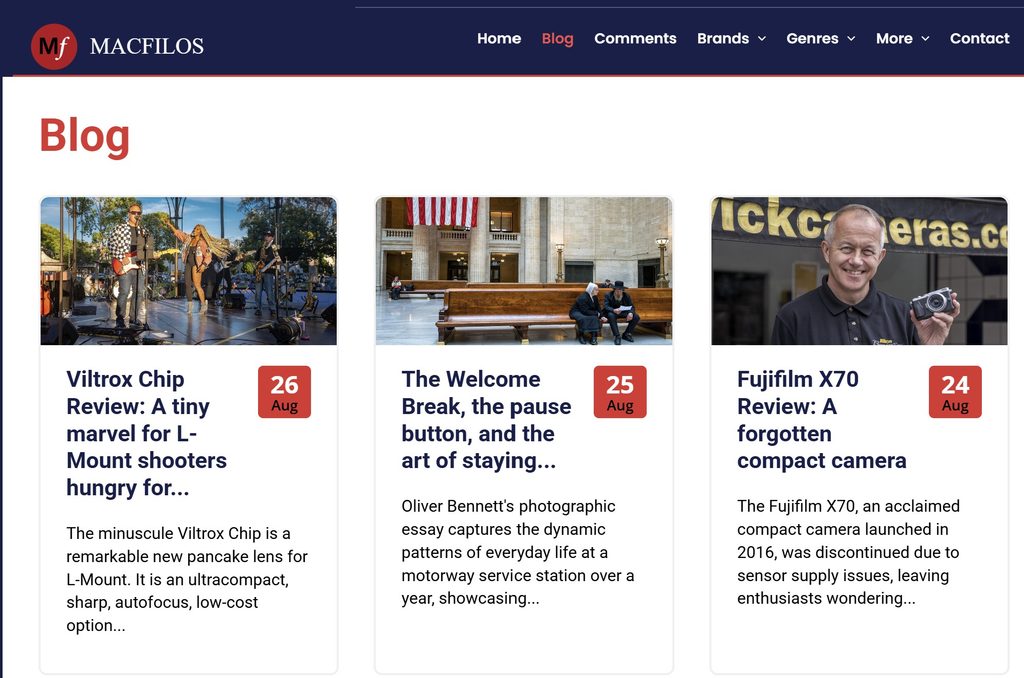This screenshot has height=678, width=1024.
Task: Select the Blog navigation item
Action: (558, 39)
